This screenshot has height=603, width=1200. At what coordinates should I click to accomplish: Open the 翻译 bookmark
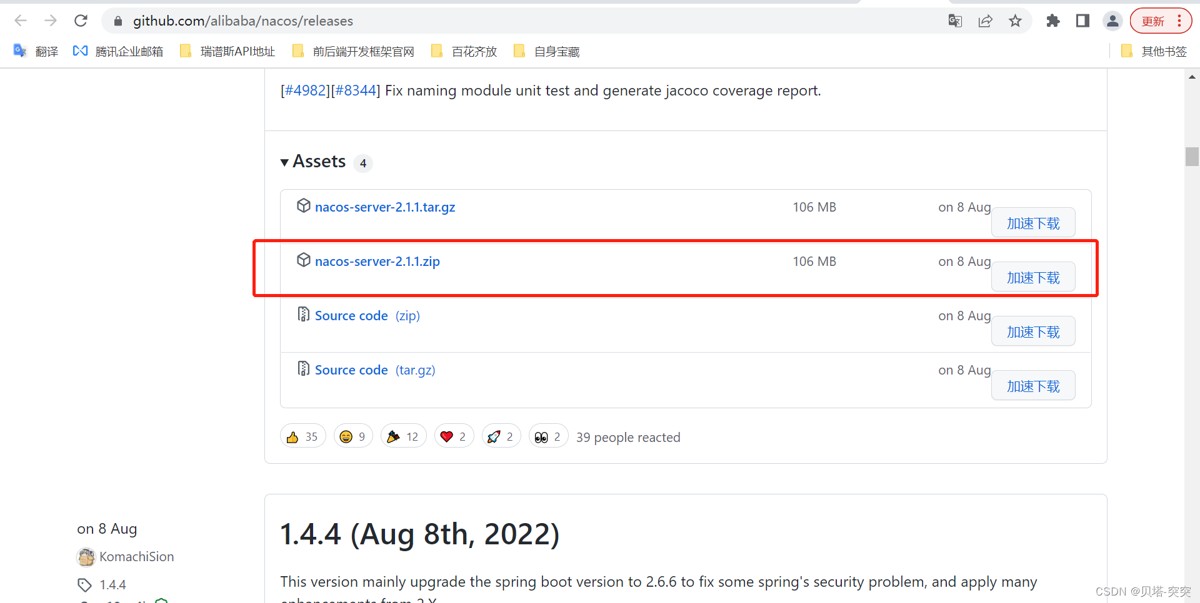click(35, 51)
